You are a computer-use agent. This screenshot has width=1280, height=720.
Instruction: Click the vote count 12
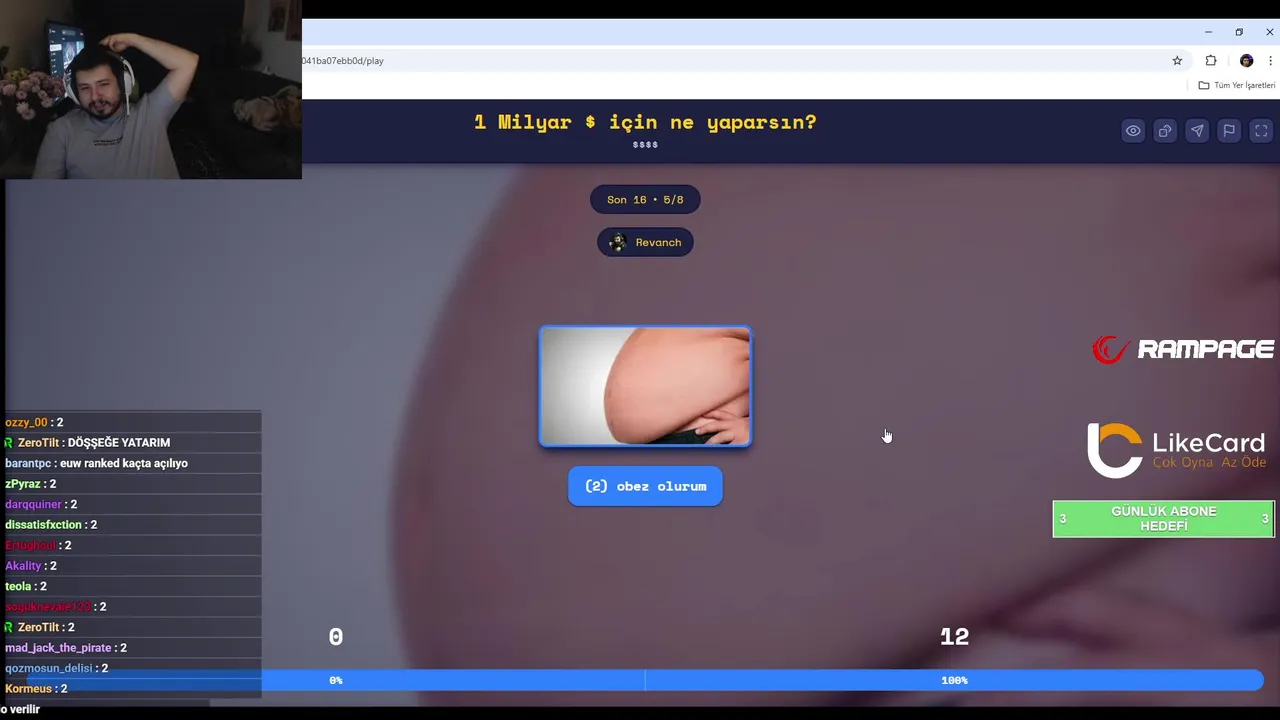(954, 637)
